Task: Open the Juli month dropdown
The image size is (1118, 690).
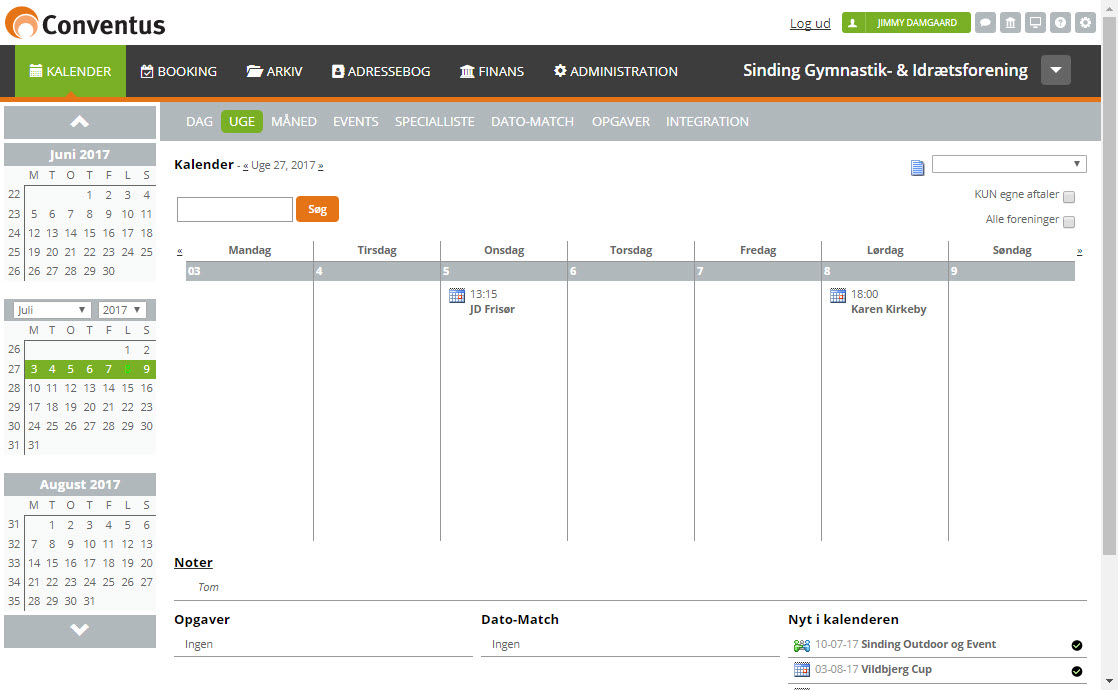Action: (53, 310)
